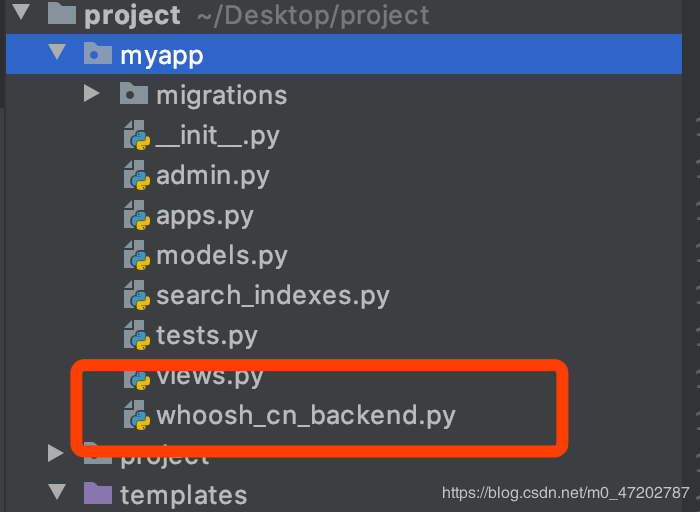Click the Python icon beside tests.py
The image size is (700, 512).
[x=136, y=335]
